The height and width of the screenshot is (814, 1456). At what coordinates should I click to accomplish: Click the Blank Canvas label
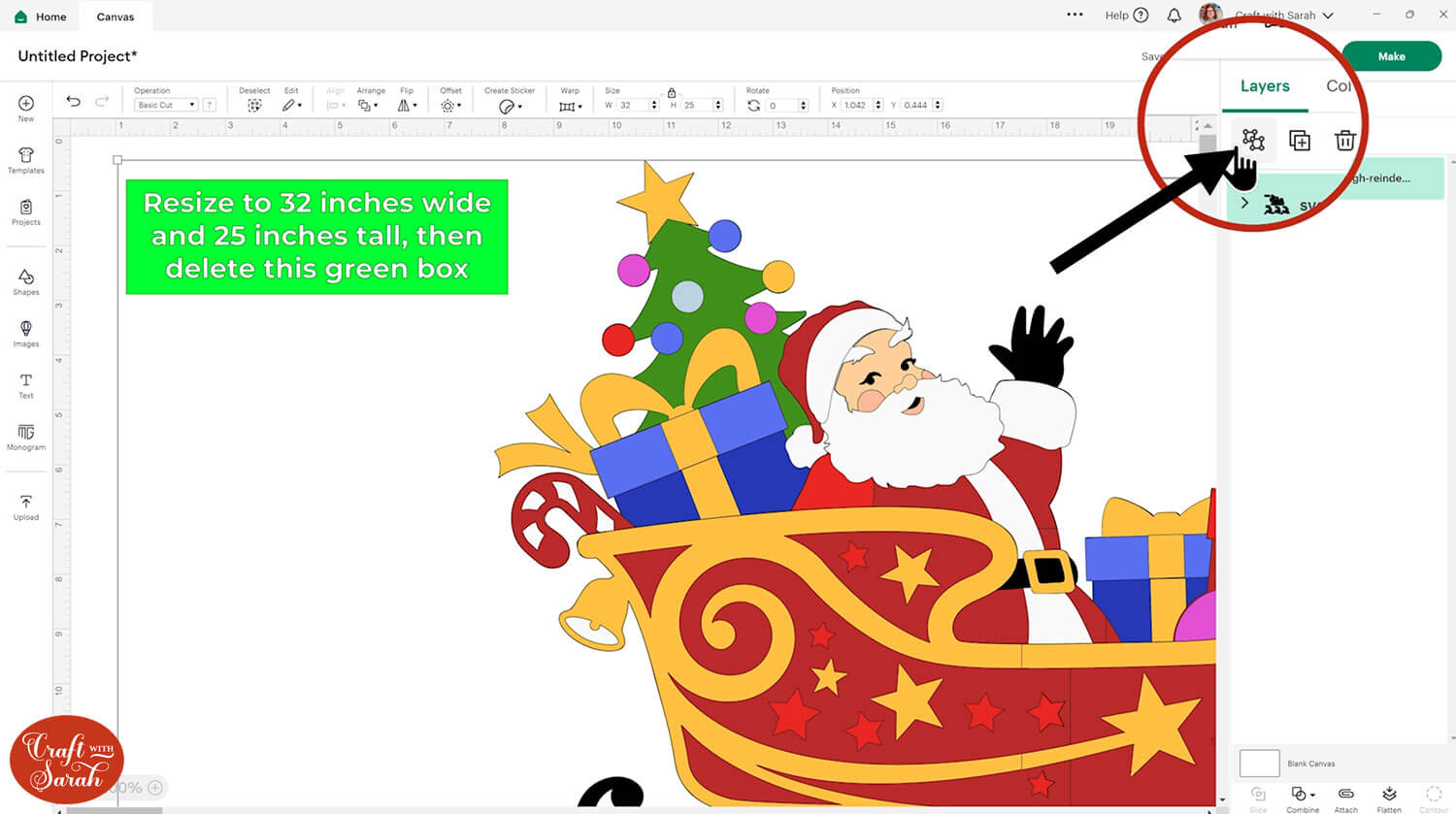coord(1311,764)
